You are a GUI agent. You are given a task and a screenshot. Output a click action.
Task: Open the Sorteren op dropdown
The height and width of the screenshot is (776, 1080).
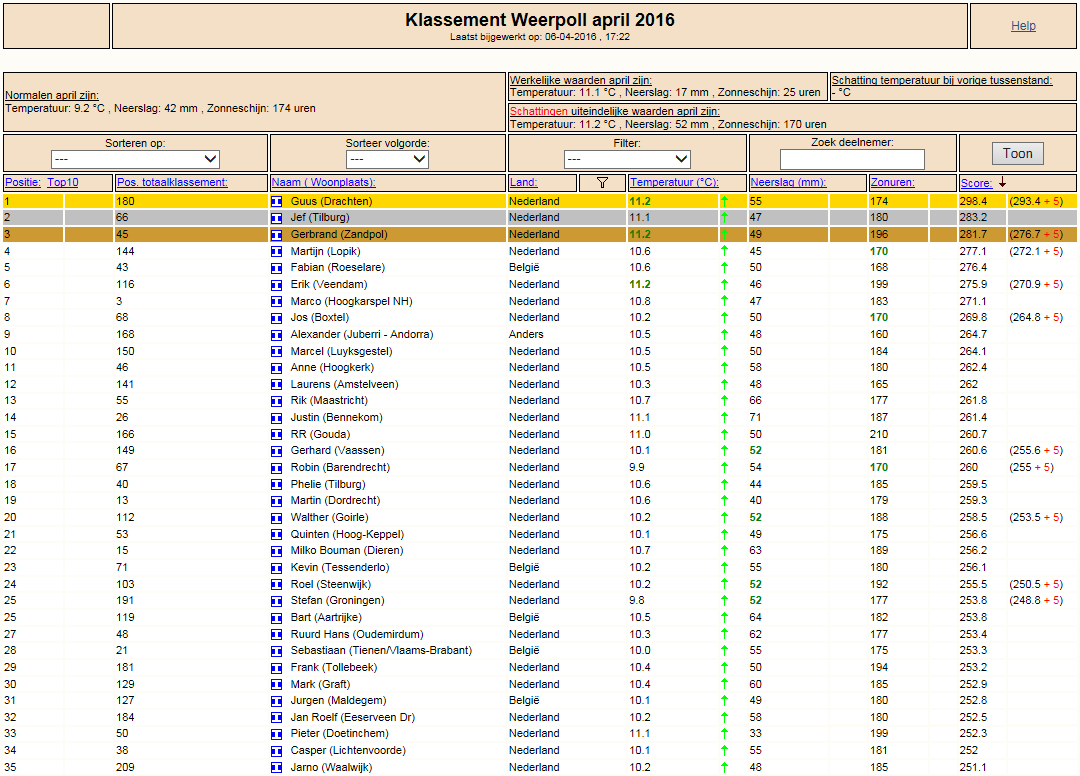click(135, 159)
